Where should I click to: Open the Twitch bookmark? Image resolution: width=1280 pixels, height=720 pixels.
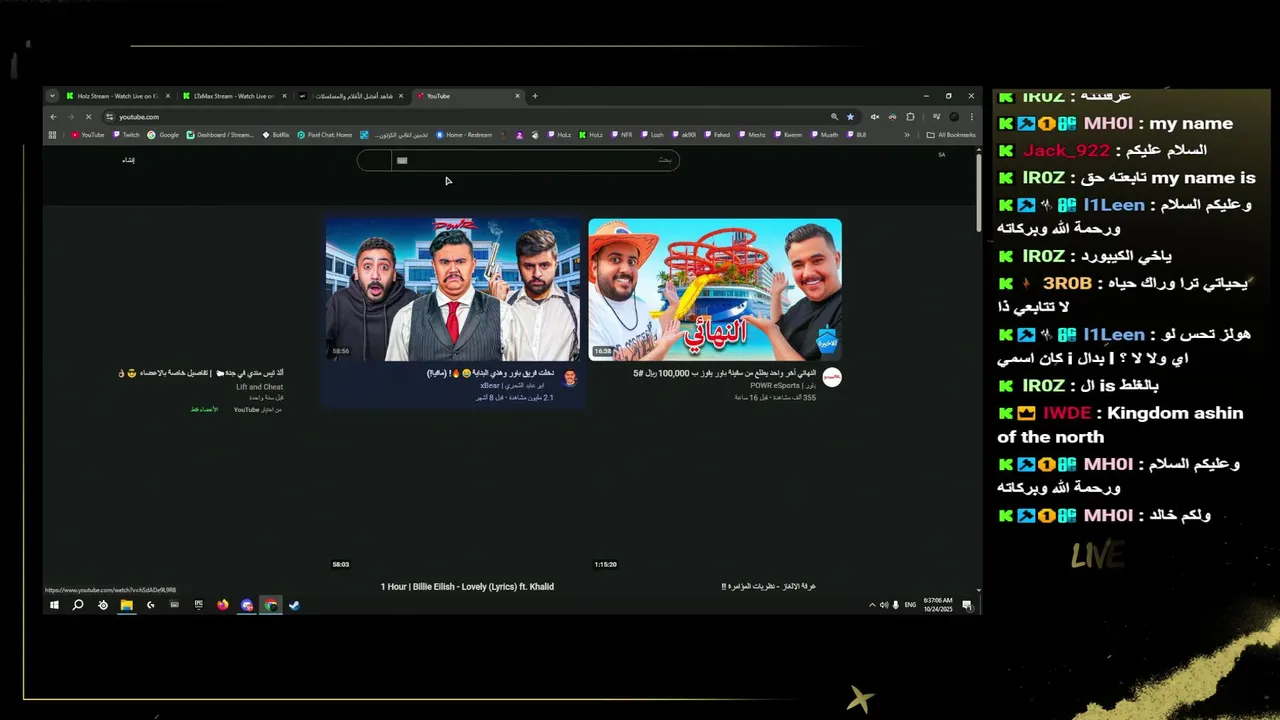click(127, 135)
